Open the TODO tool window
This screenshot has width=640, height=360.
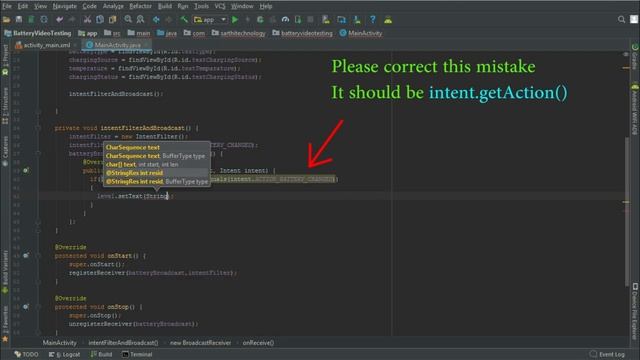(x=27, y=354)
